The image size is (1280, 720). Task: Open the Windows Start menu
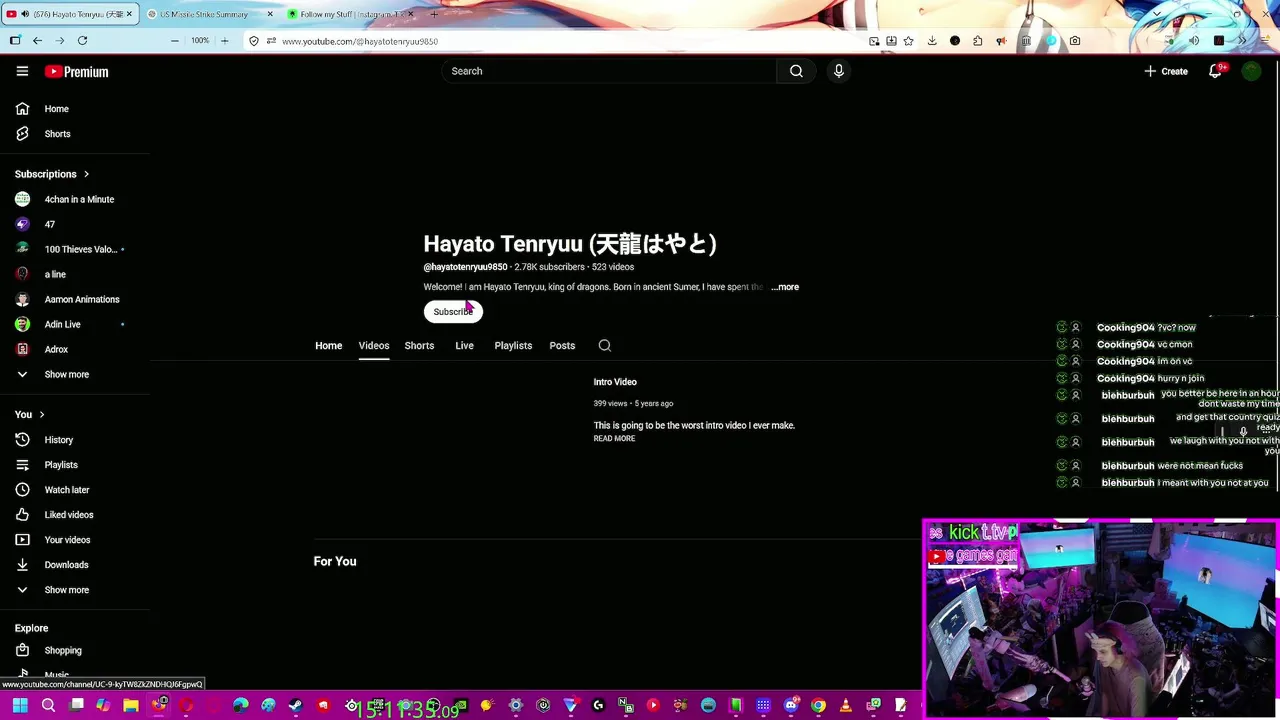click(x=20, y=706)
